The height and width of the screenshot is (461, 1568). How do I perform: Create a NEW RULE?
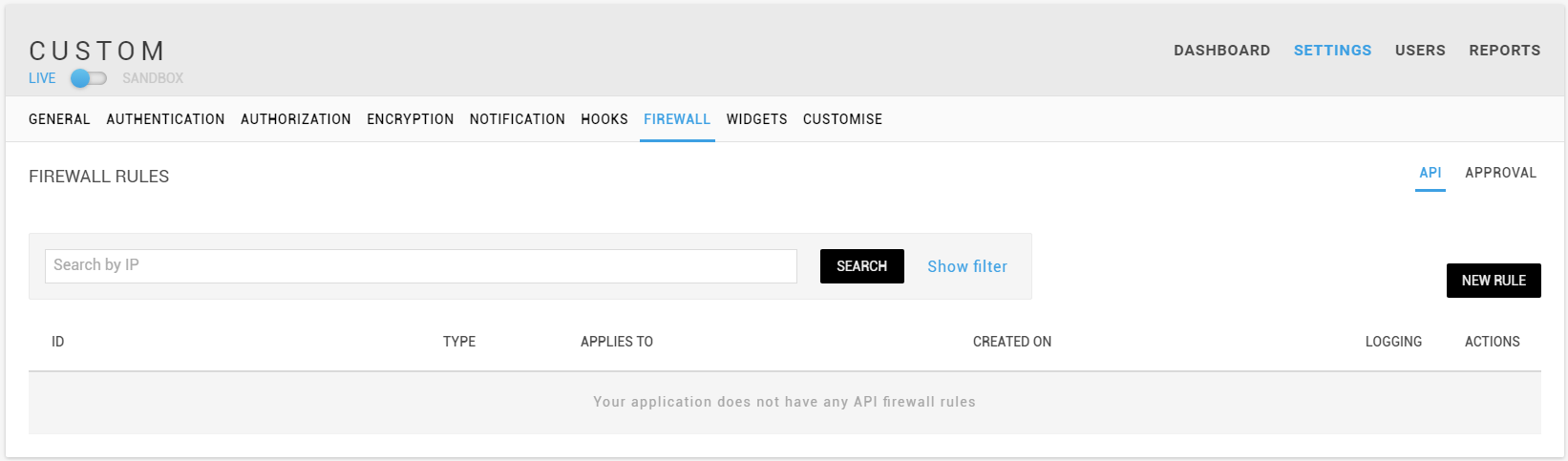coord(1494,281)
